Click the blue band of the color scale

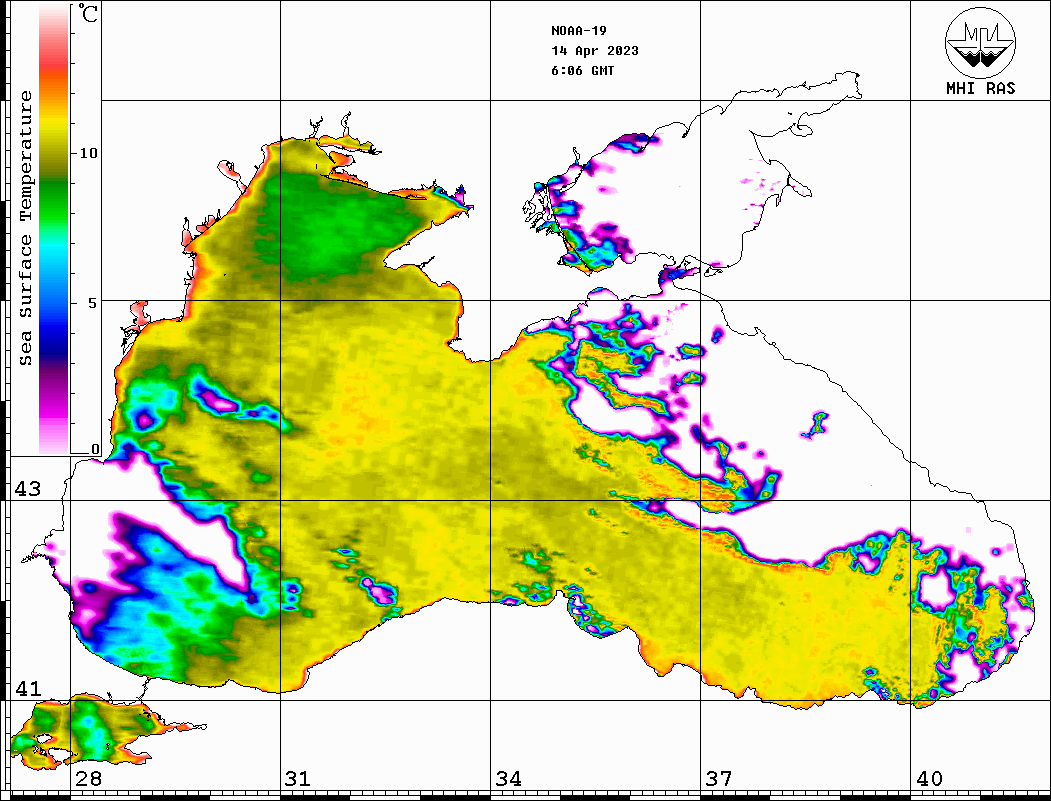(54, 322)
